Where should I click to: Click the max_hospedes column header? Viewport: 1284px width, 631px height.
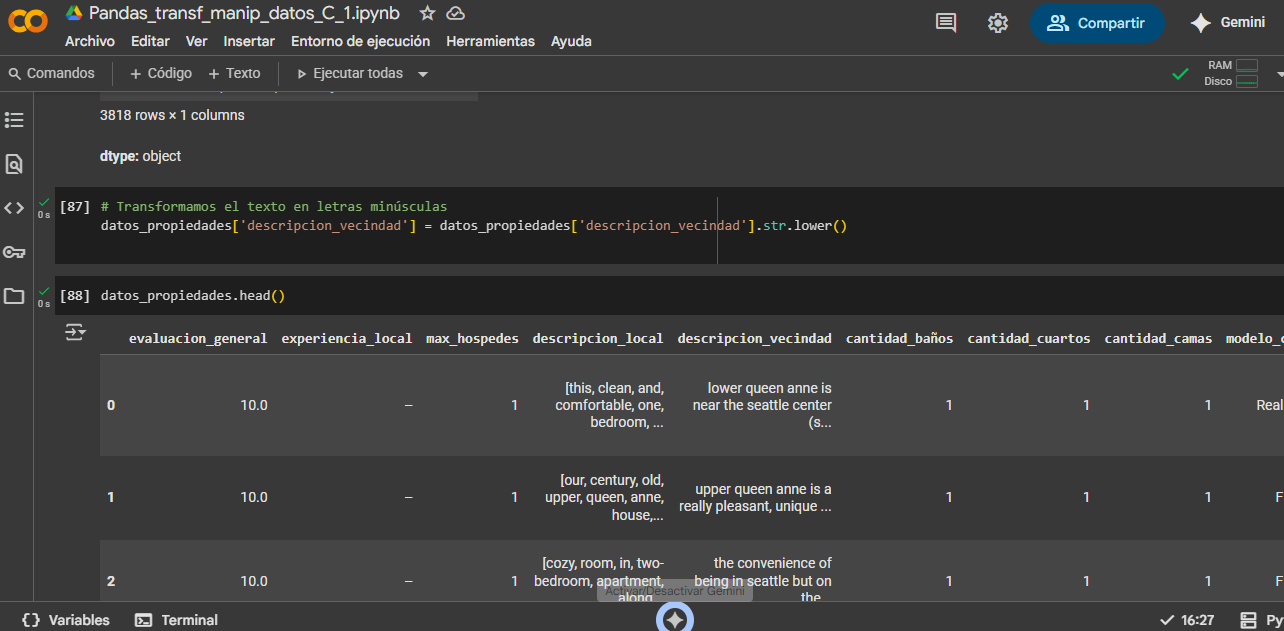472,338
